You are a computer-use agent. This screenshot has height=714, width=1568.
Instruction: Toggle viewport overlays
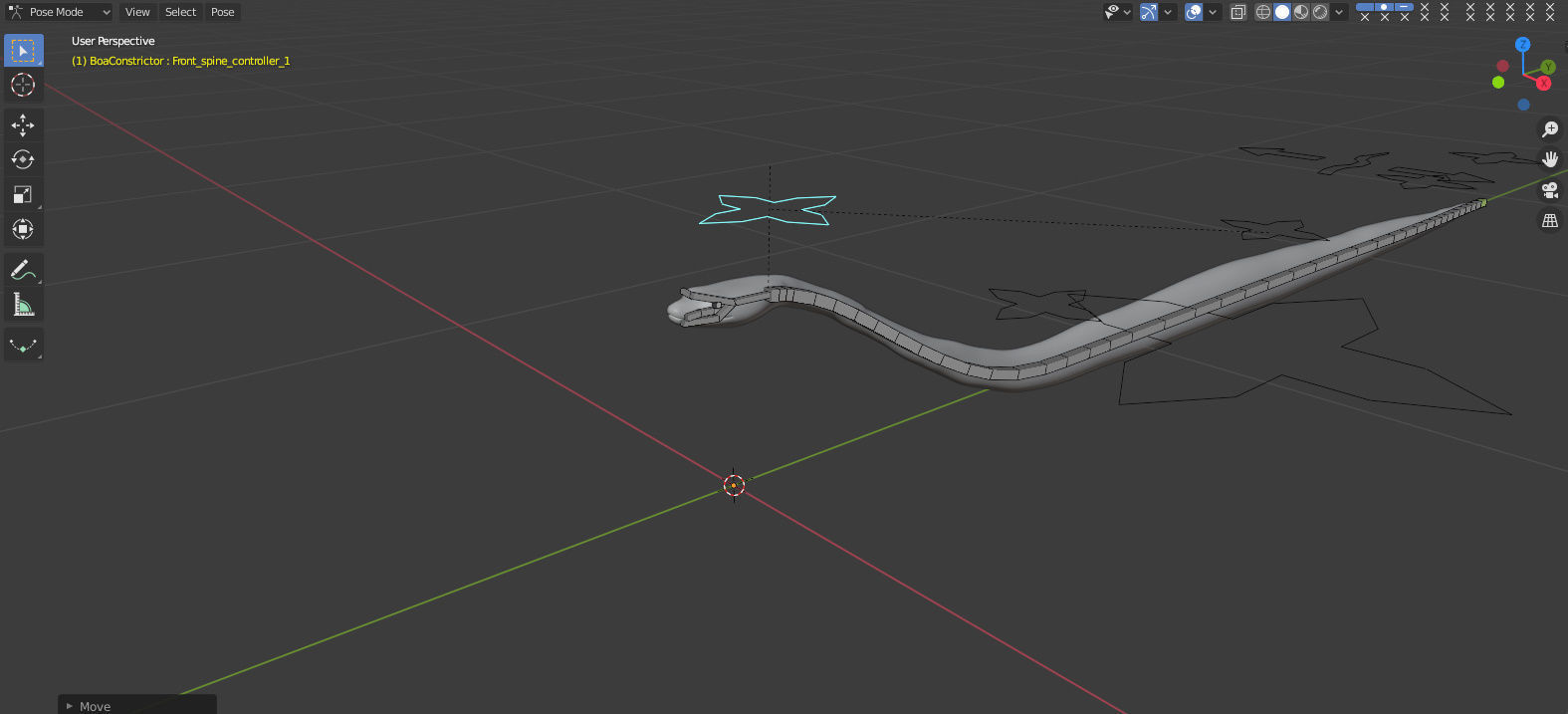click(x=1194, y=12)
